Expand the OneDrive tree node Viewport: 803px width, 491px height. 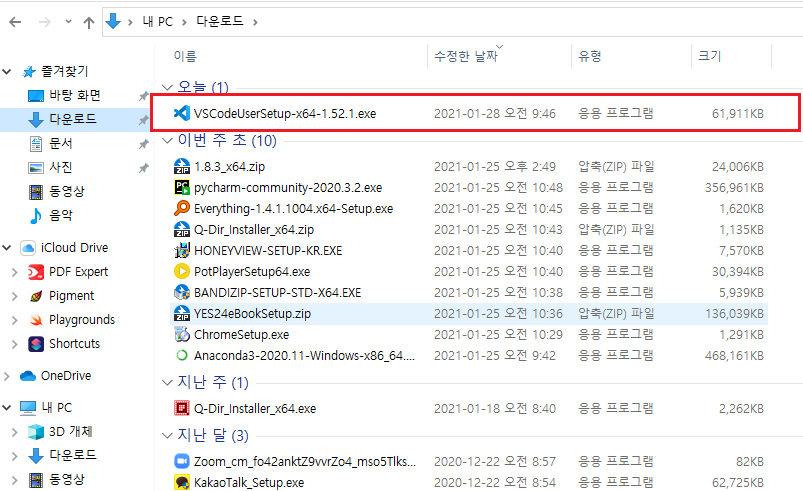click(x=7, y=376)
